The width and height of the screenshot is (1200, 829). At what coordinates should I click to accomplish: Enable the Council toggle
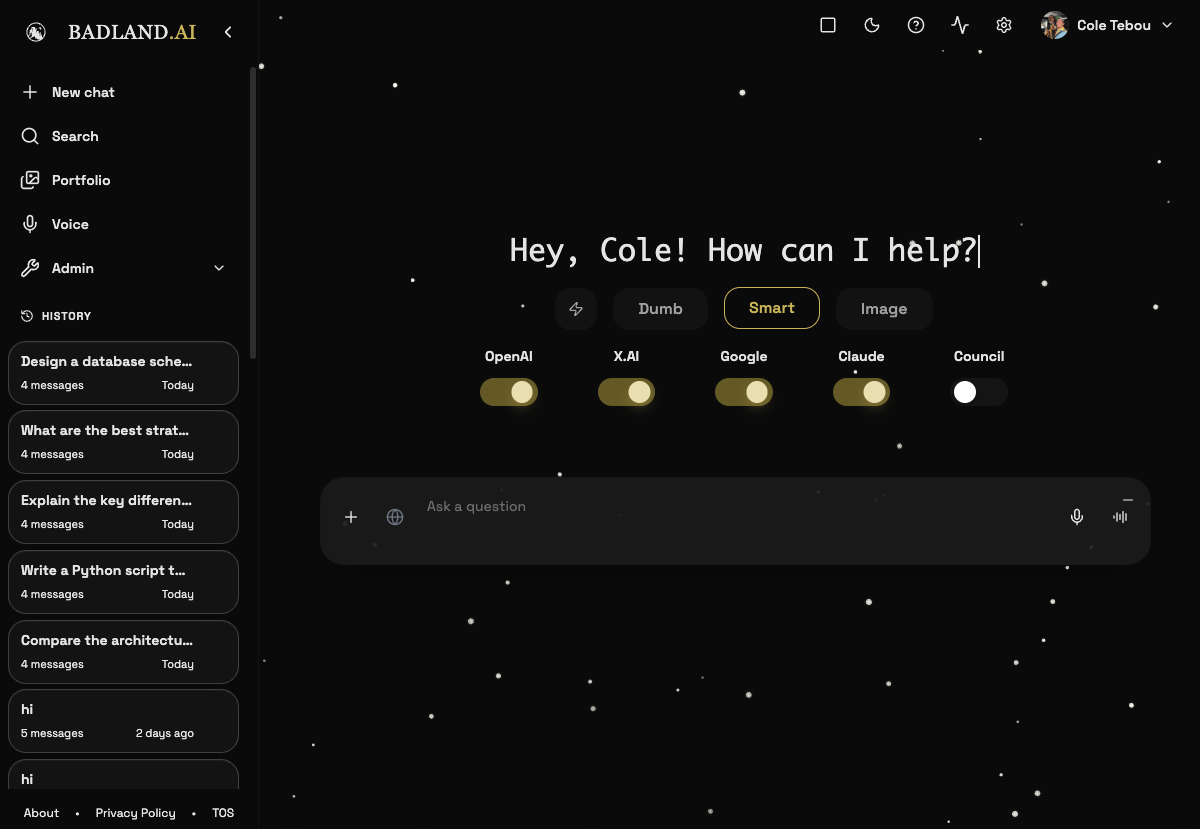tap(978, 392)
